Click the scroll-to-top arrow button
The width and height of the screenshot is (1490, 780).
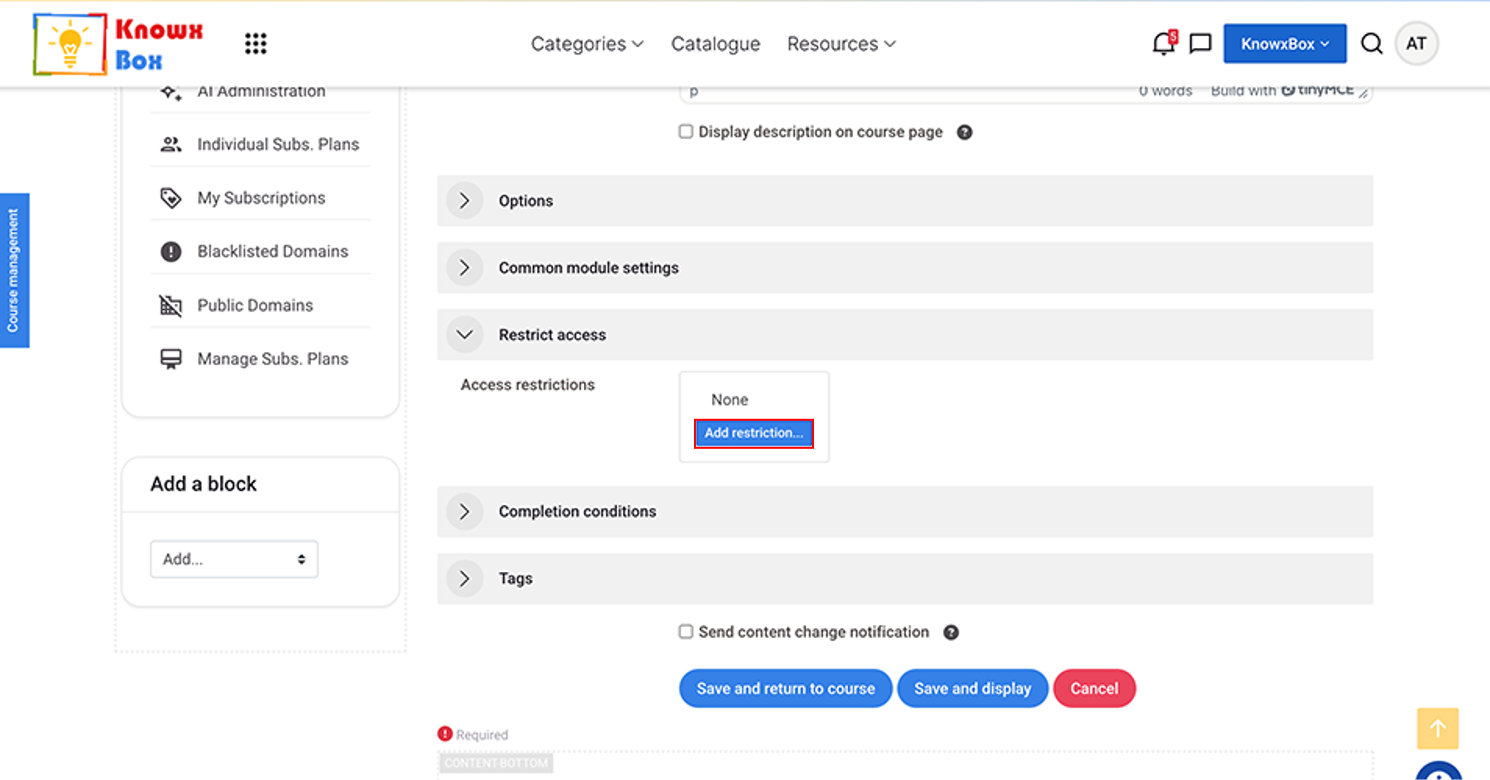1438,729
